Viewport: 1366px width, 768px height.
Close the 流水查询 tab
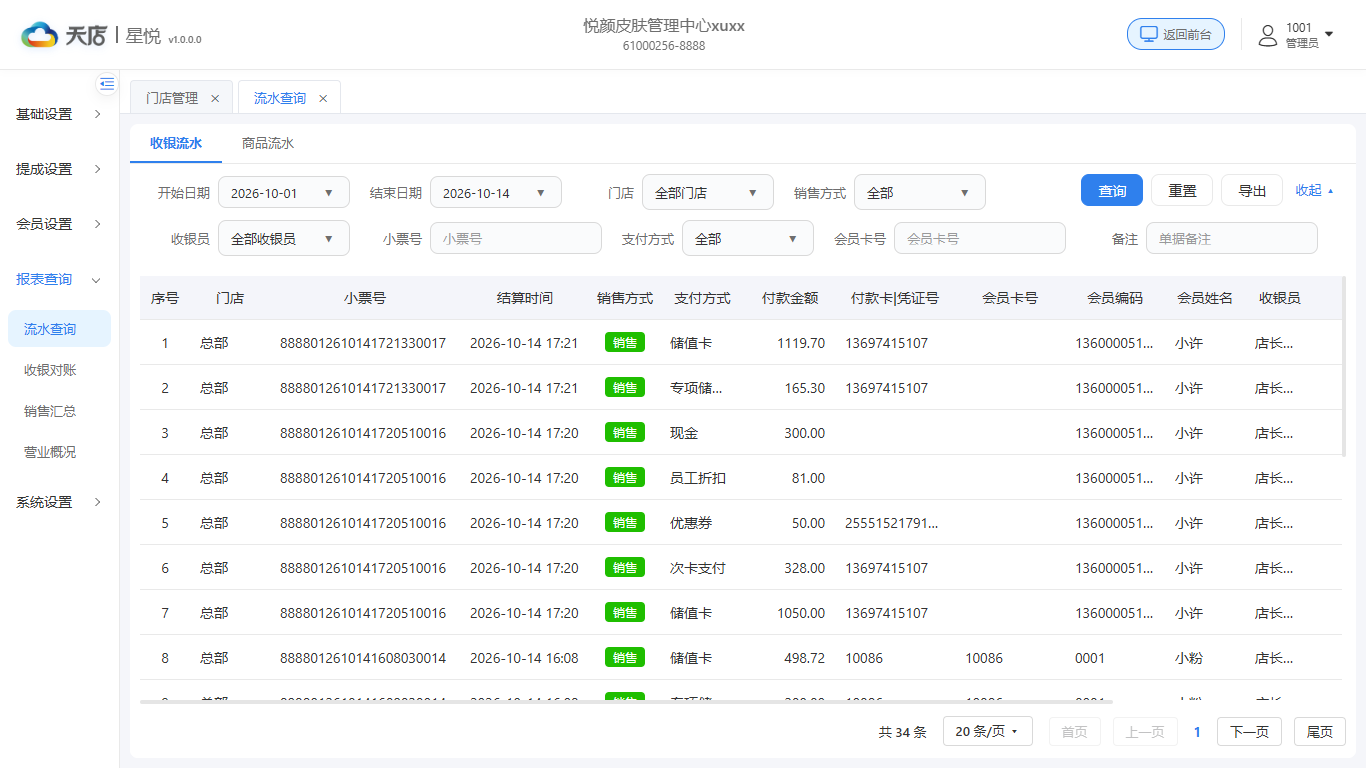pos(323,98)
